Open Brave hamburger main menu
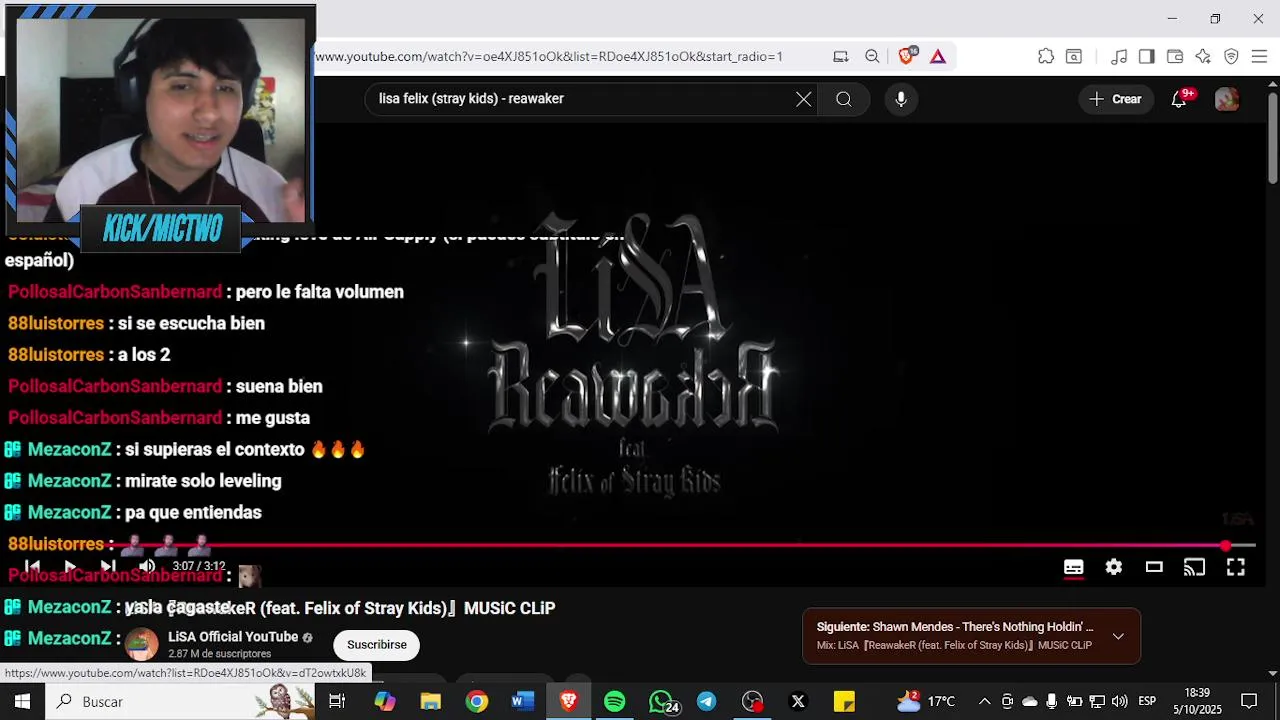 tap(1259, 56)
